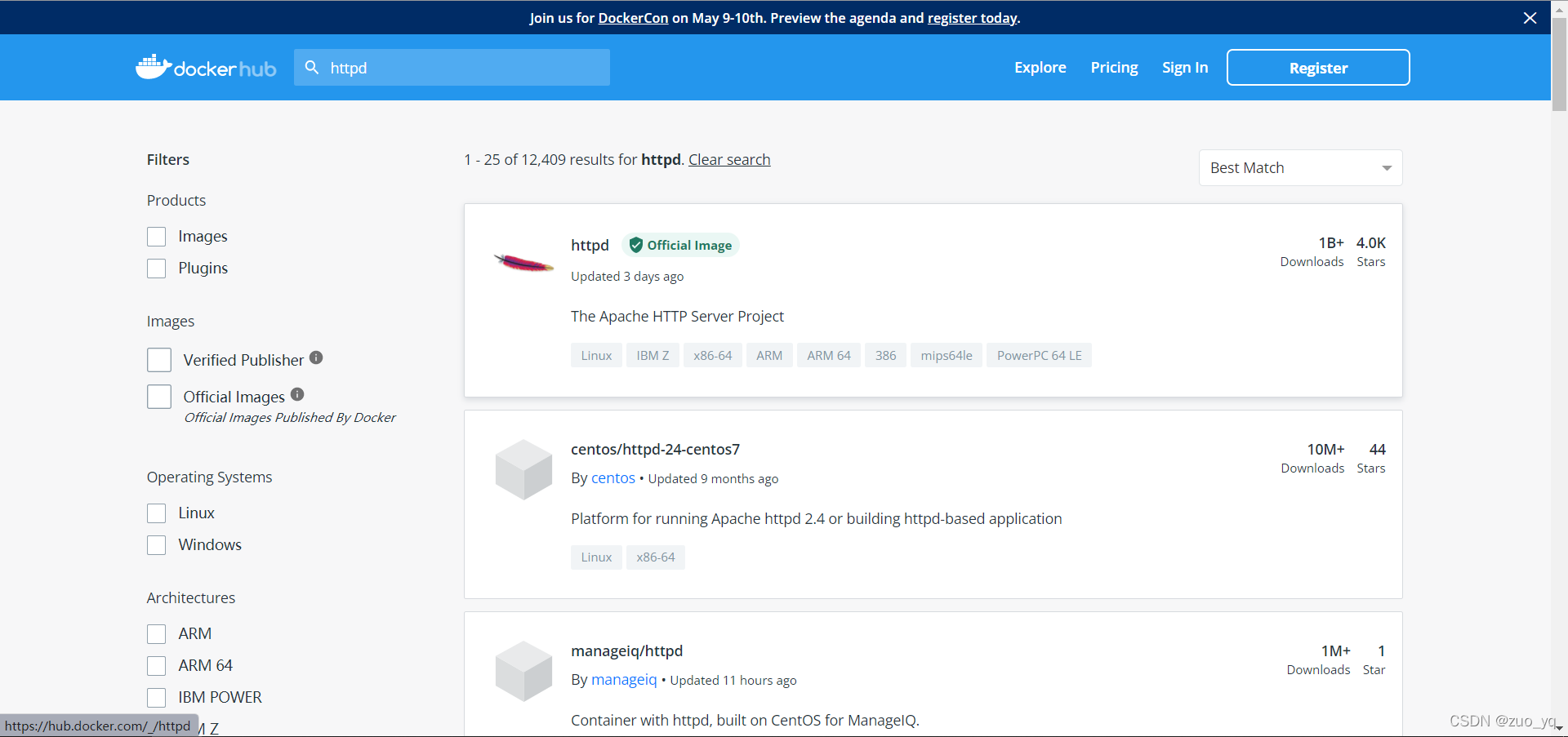Image resolution: width=1568 pixels, height=737 pixels.
Task: Click Sign In
Action: pyautogui.click(x=1185, y=68)
